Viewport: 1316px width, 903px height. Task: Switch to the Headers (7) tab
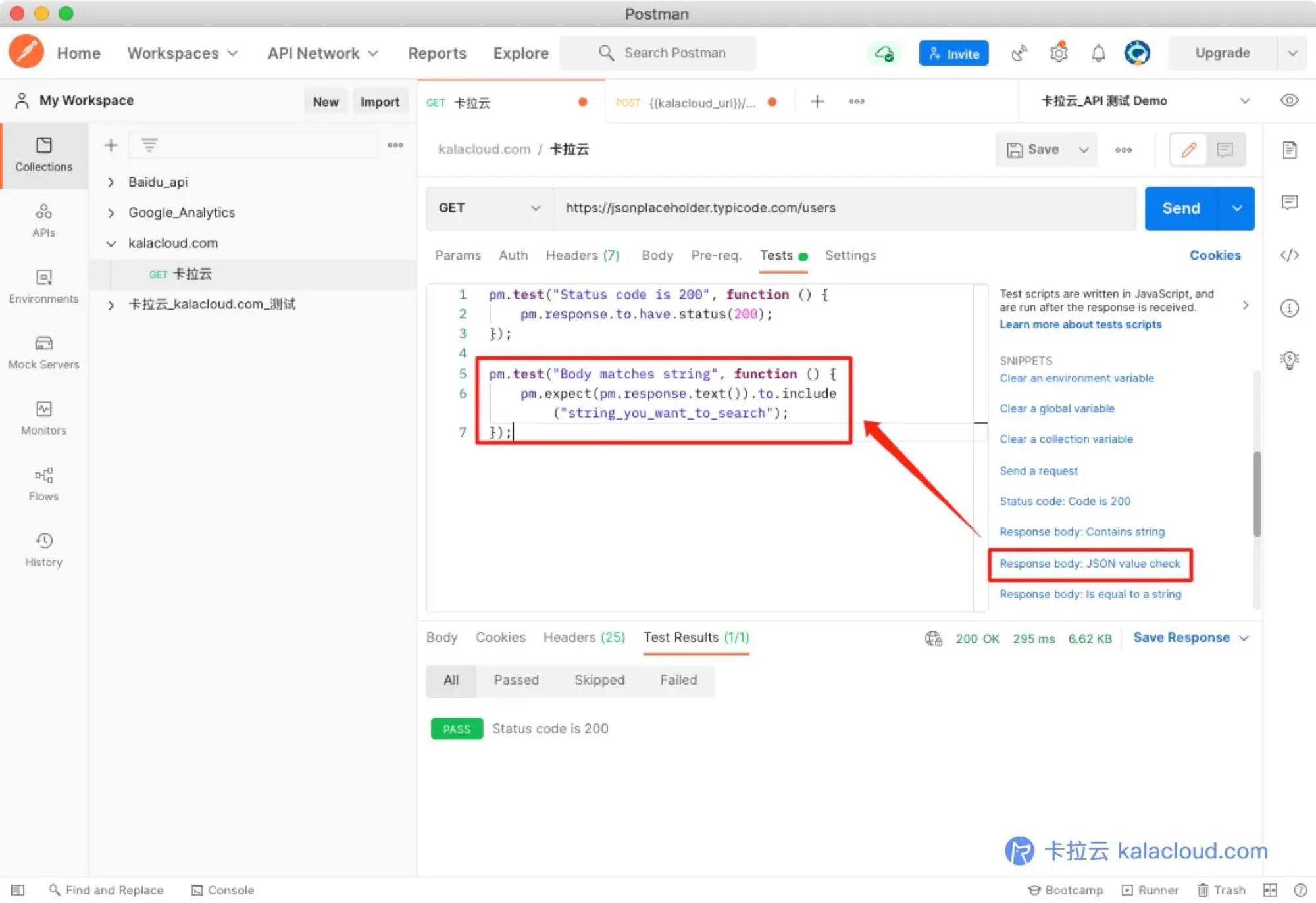point(582,255)
